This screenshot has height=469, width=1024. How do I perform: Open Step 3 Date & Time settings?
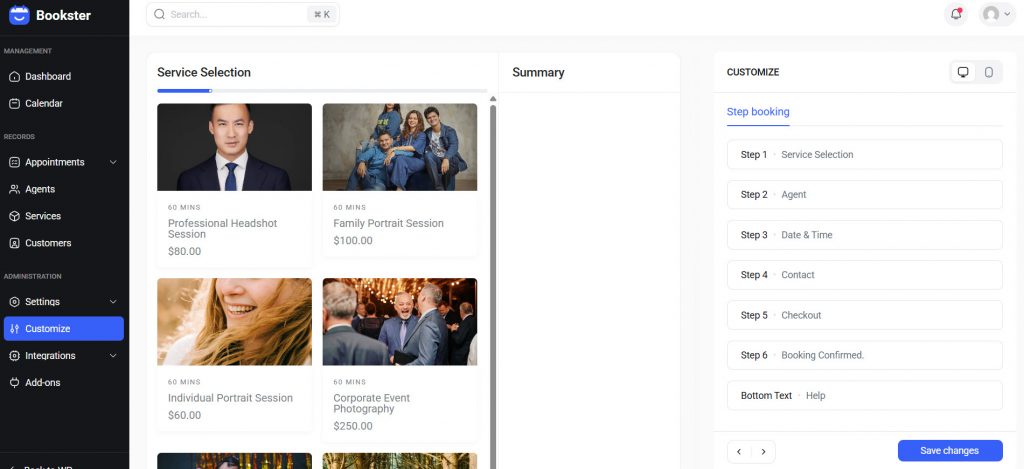tap(864, 235)
